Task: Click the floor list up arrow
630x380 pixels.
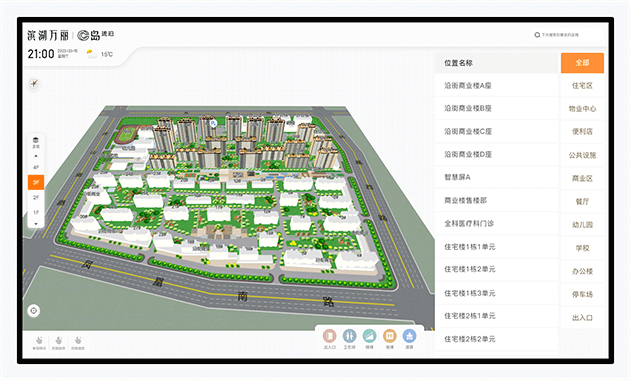Action: [36, 156]
